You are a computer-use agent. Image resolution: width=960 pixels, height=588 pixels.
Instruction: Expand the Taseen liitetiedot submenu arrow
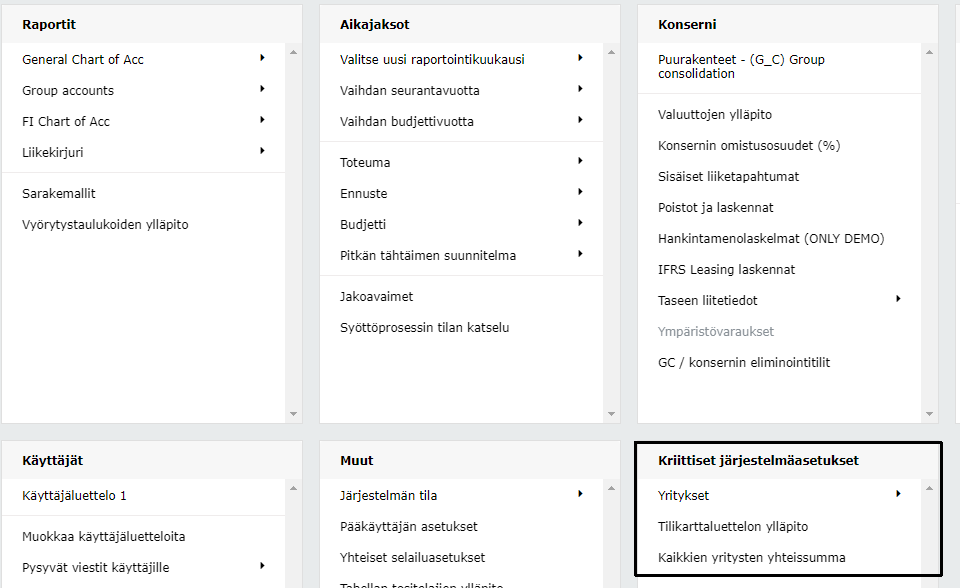click(898, 299)
